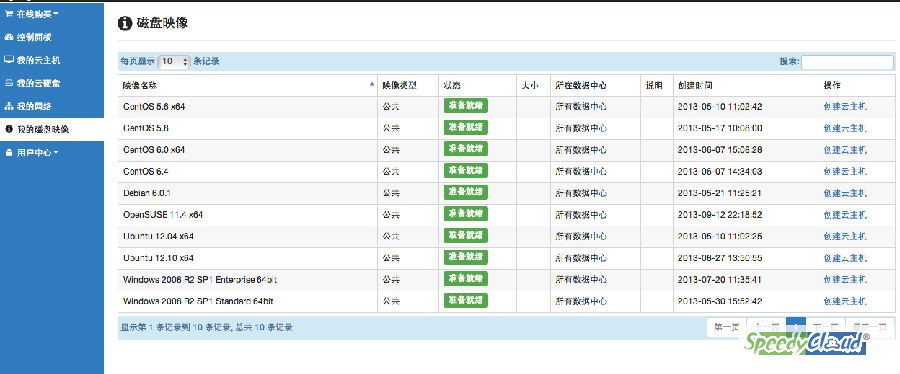Click 创建云主机 for CentOS 5.8

click(845, 128)
